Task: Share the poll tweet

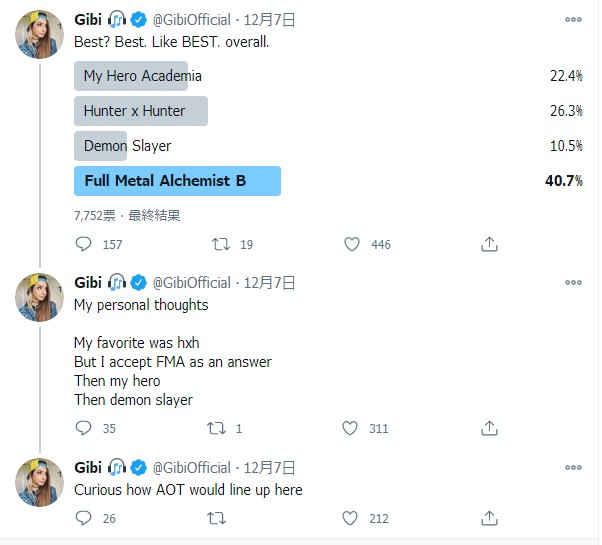Action: click(489, 244)
